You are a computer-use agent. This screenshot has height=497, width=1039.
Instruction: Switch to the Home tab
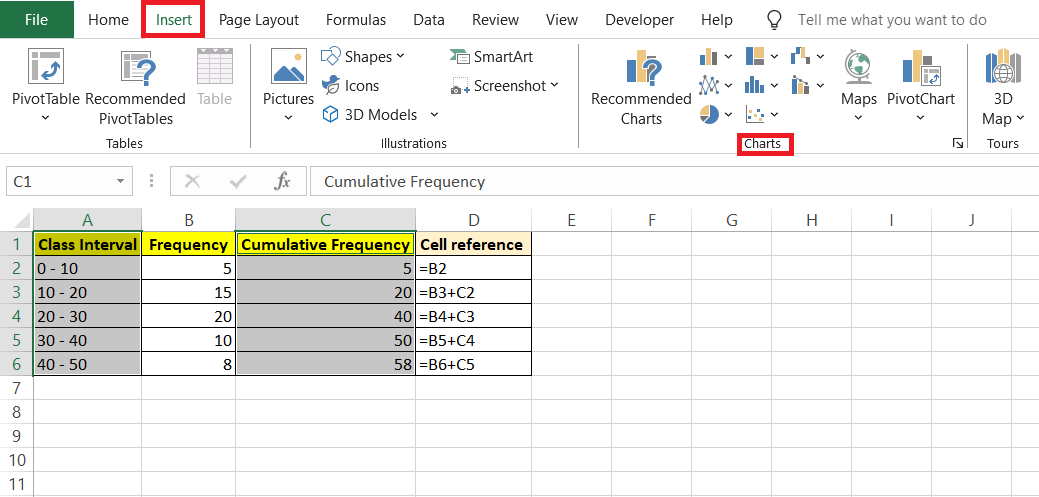[108, 20]
